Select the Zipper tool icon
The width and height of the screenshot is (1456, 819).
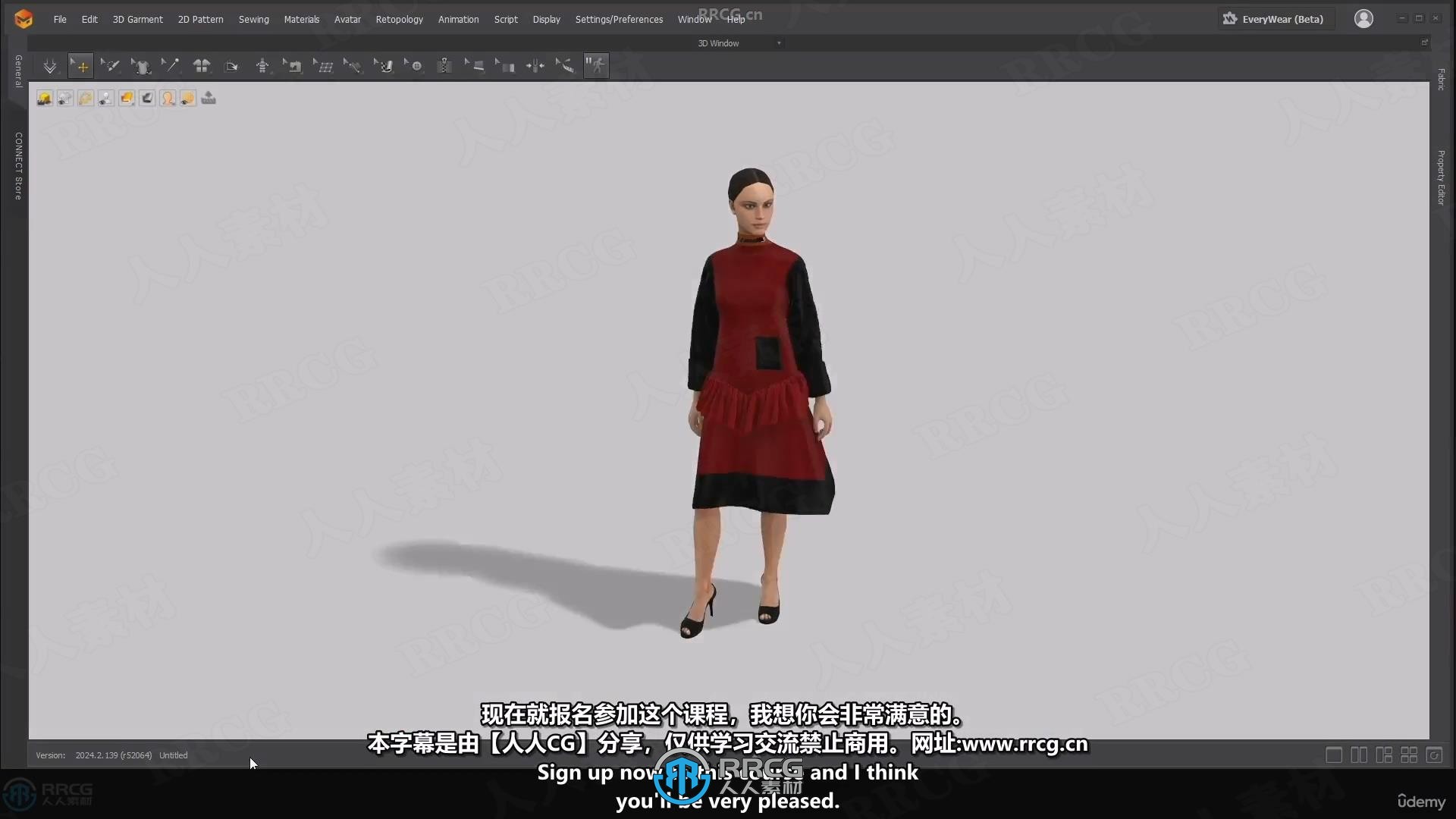point(444,66)
